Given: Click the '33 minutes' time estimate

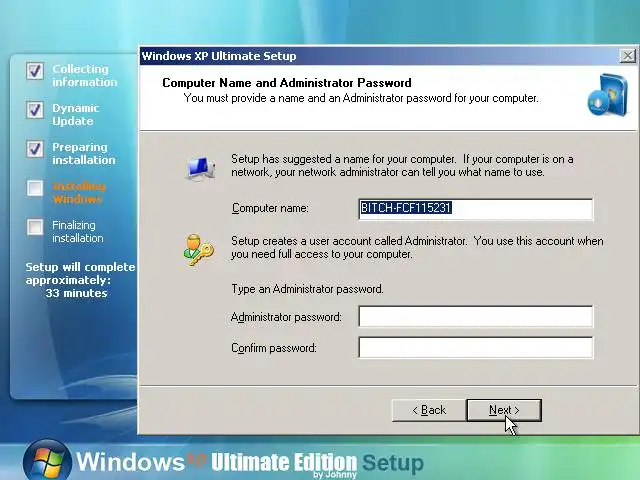Looking at the screenshot, I should (76, 293).
